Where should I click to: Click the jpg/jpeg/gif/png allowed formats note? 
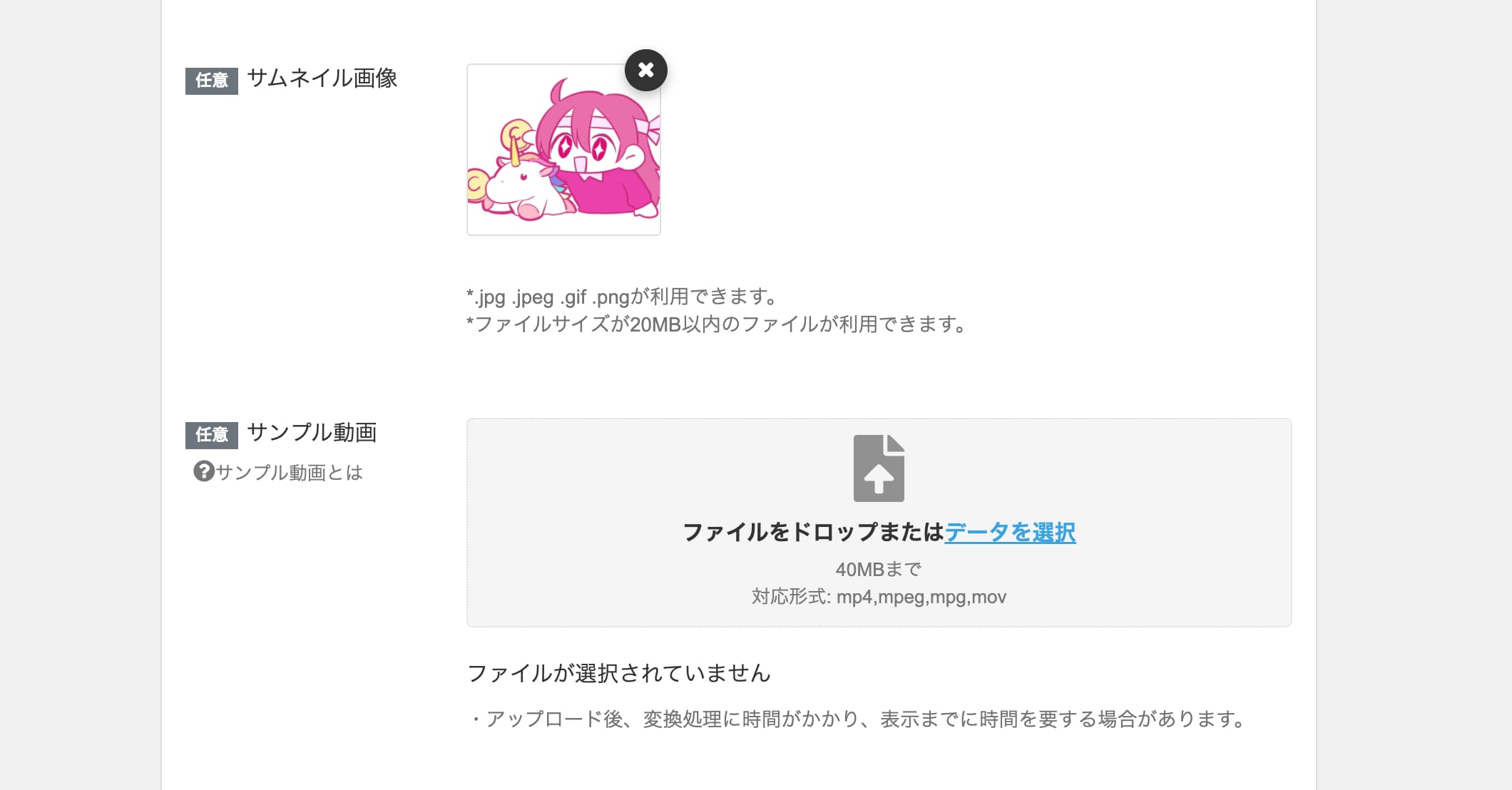[x=623, y=296]
